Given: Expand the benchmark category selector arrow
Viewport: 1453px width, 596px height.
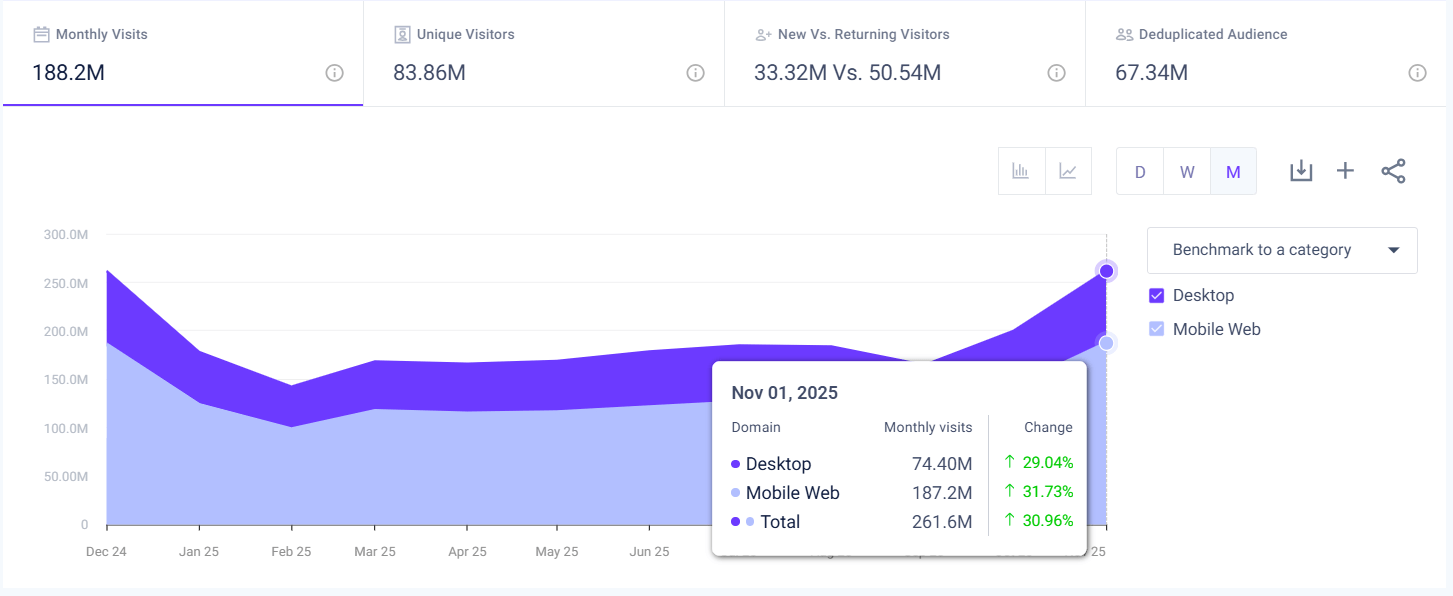Looking at the screenshot, I should 1394,249.
